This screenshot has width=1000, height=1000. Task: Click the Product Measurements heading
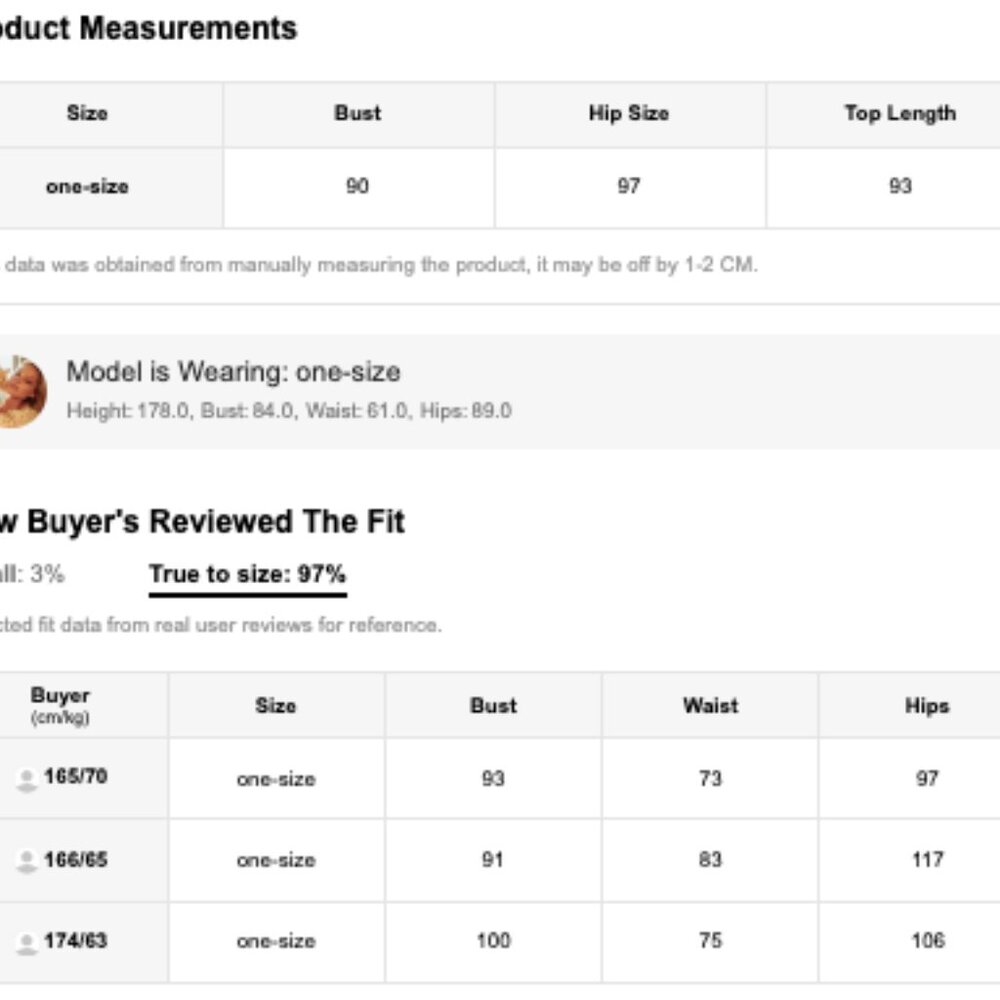149,28
